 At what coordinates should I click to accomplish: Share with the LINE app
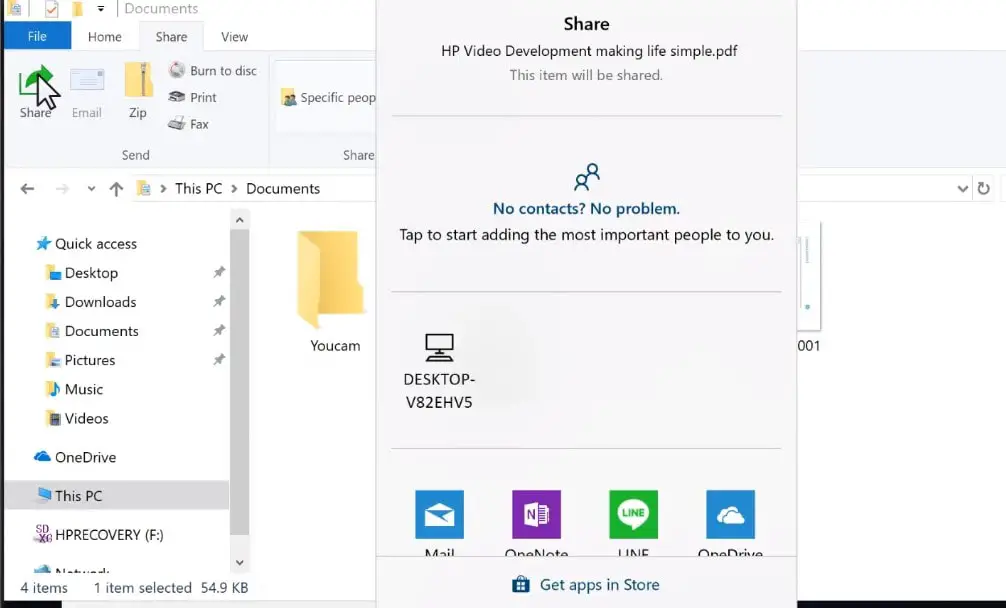(x=633, y=523)
